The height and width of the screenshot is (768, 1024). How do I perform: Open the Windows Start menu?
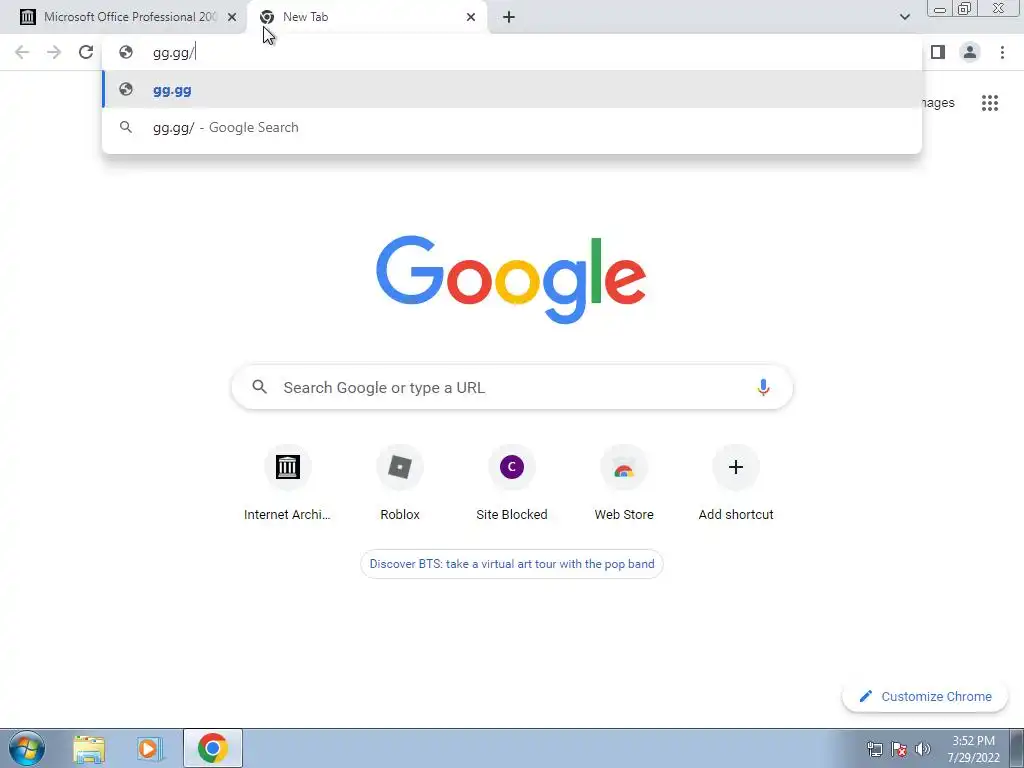pos(26,748)
